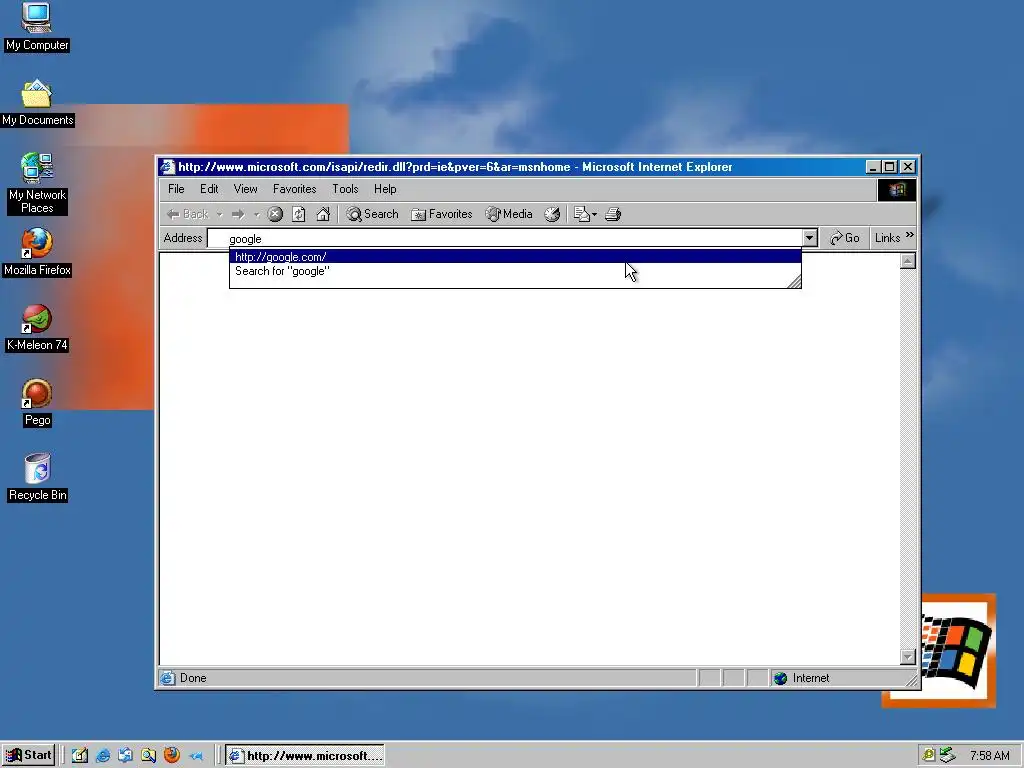The height and width of the screenshot is (768, 1024).
Task: Open the Start menu
Action: pyautogui.click(x=28, y=756)
